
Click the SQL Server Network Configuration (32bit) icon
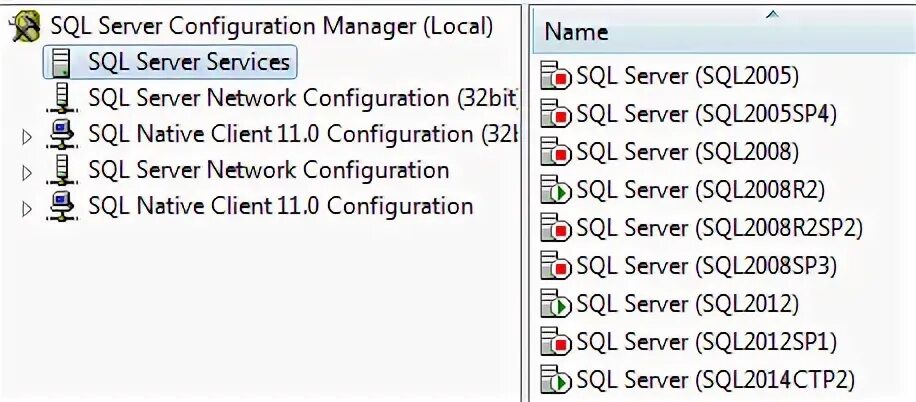tap(61, 98)
